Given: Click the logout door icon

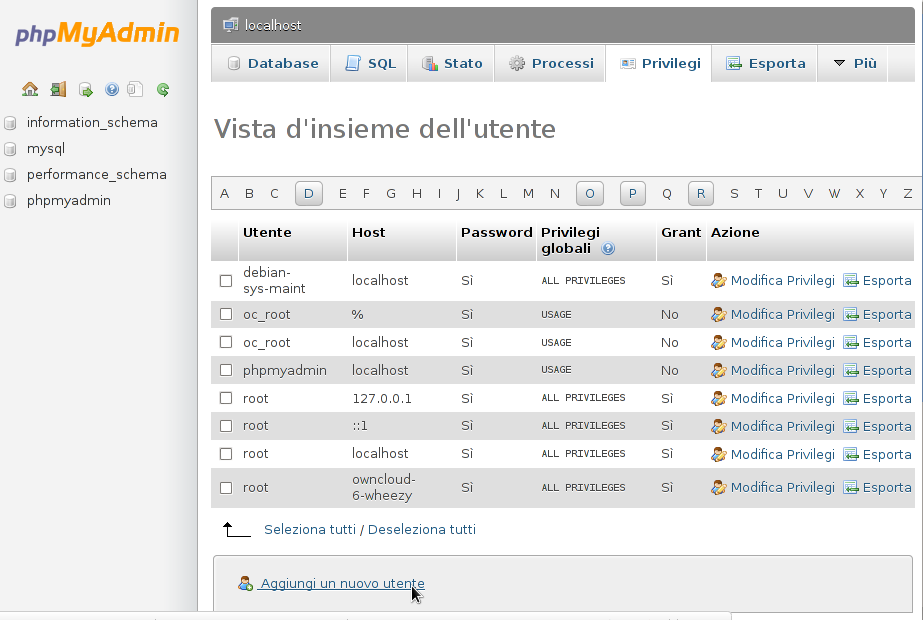Looking at the screenshot, I should [58, 89].
